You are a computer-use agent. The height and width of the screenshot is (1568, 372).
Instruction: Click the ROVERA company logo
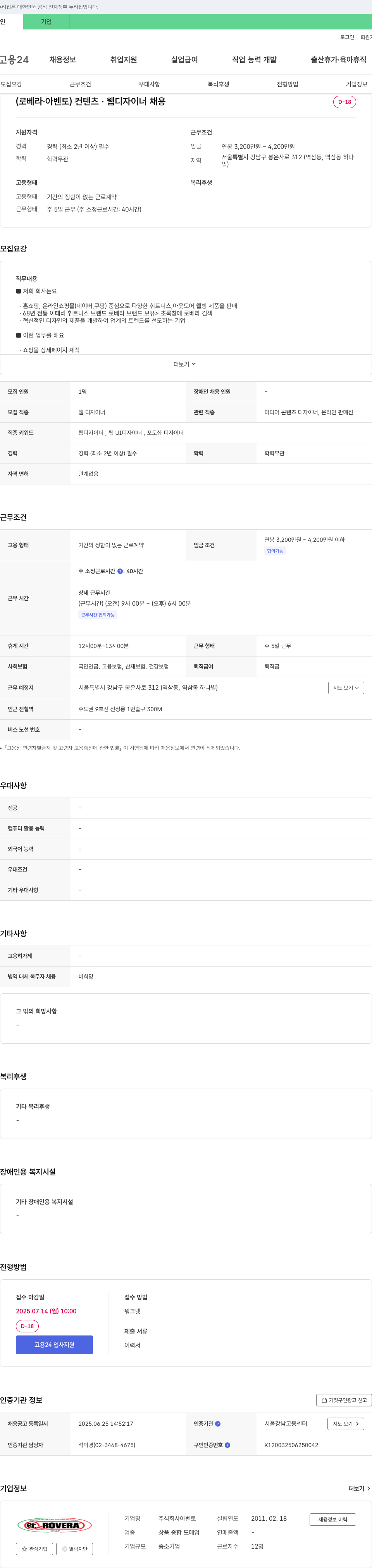tap(55, 1525)
